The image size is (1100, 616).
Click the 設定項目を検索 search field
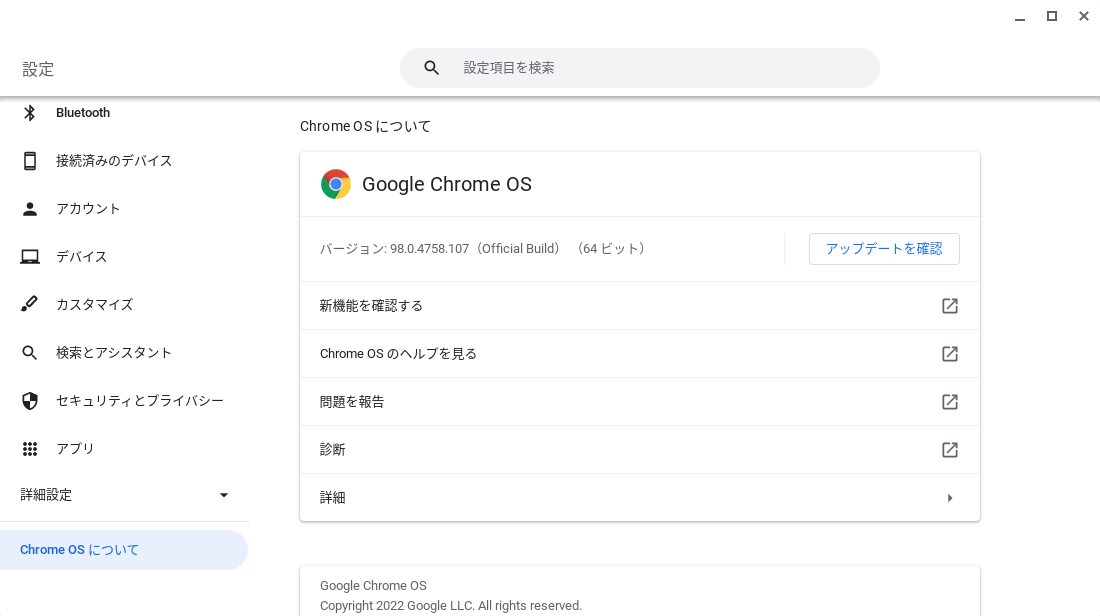[x=640, y=68]
